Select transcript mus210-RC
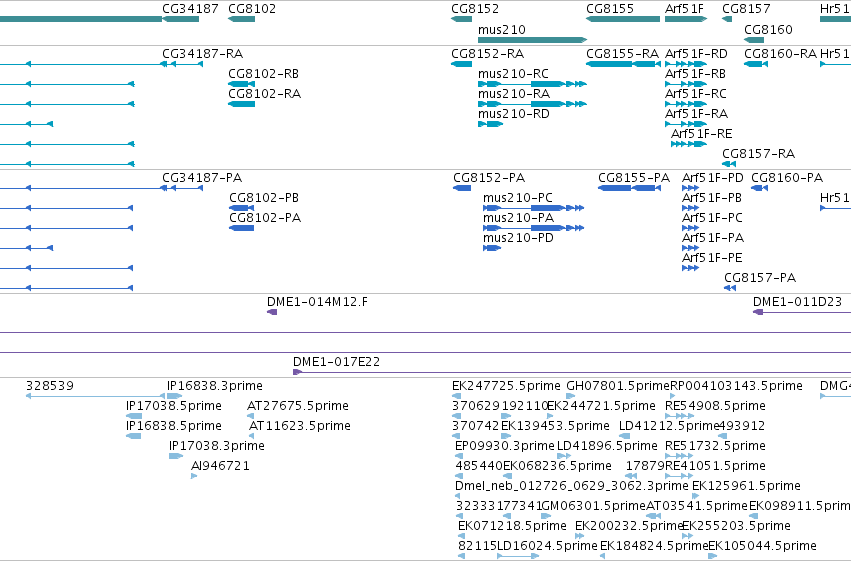Screen dimensions: 851x561 click(x=513, y=74)
